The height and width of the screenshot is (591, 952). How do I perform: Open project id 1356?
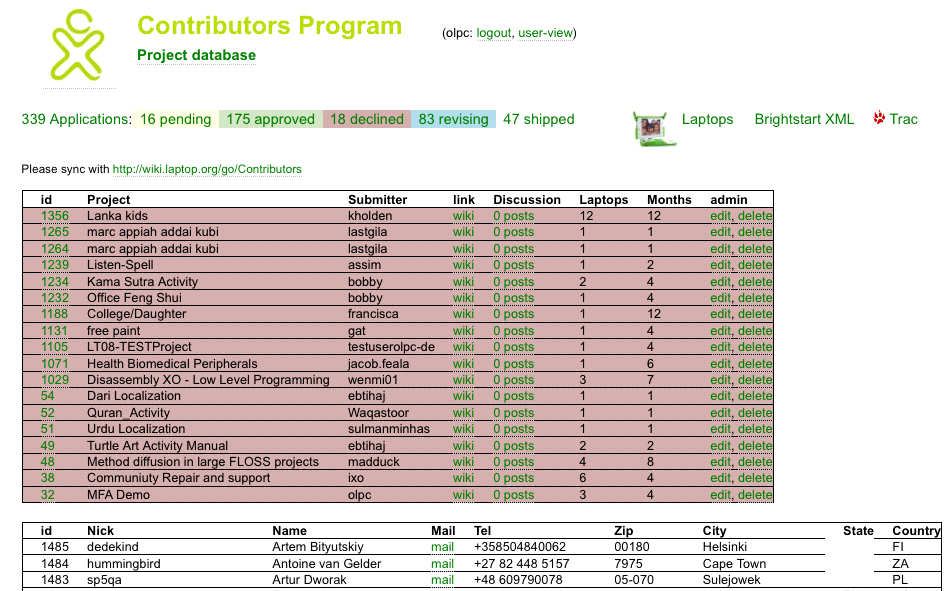coord(55,216)
